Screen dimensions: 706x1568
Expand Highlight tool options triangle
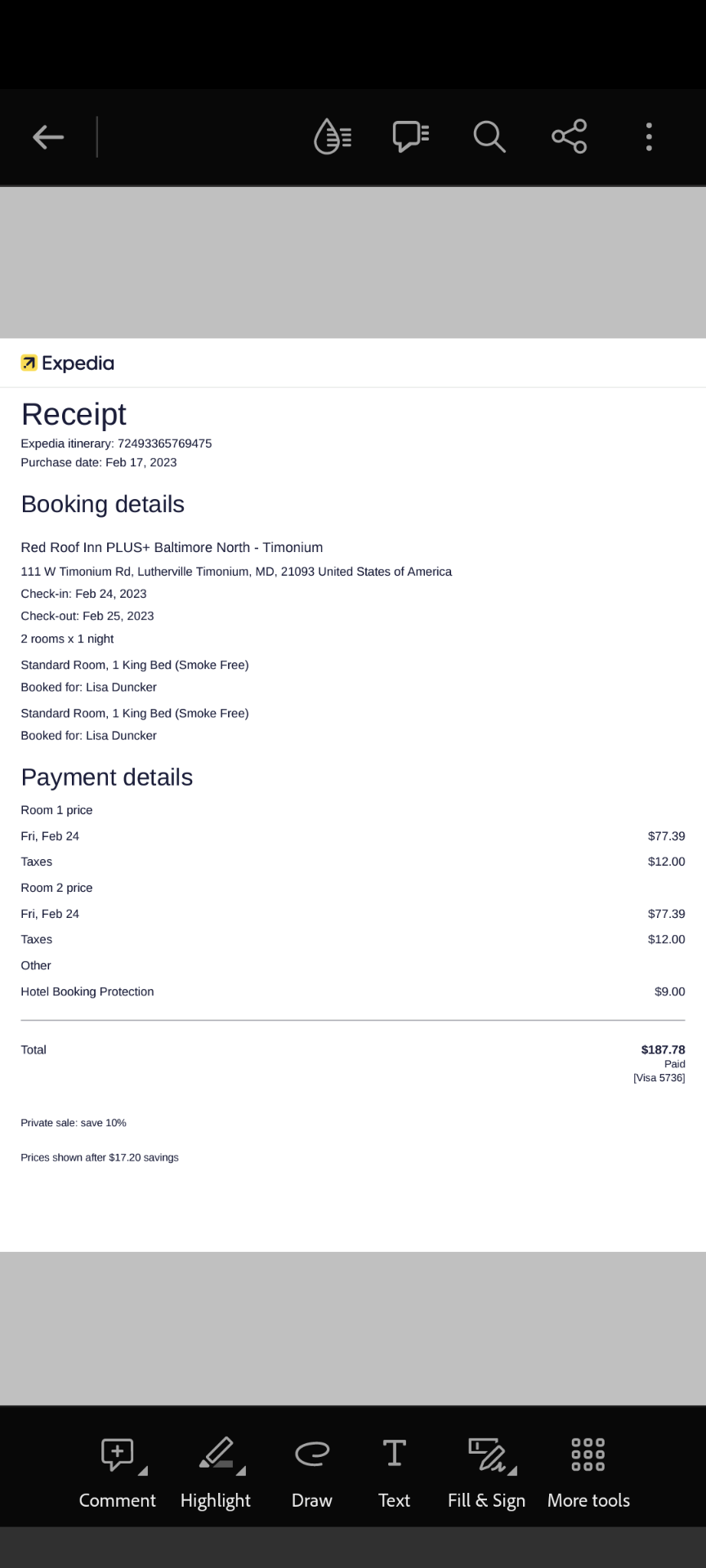[x=241, y=1471]
